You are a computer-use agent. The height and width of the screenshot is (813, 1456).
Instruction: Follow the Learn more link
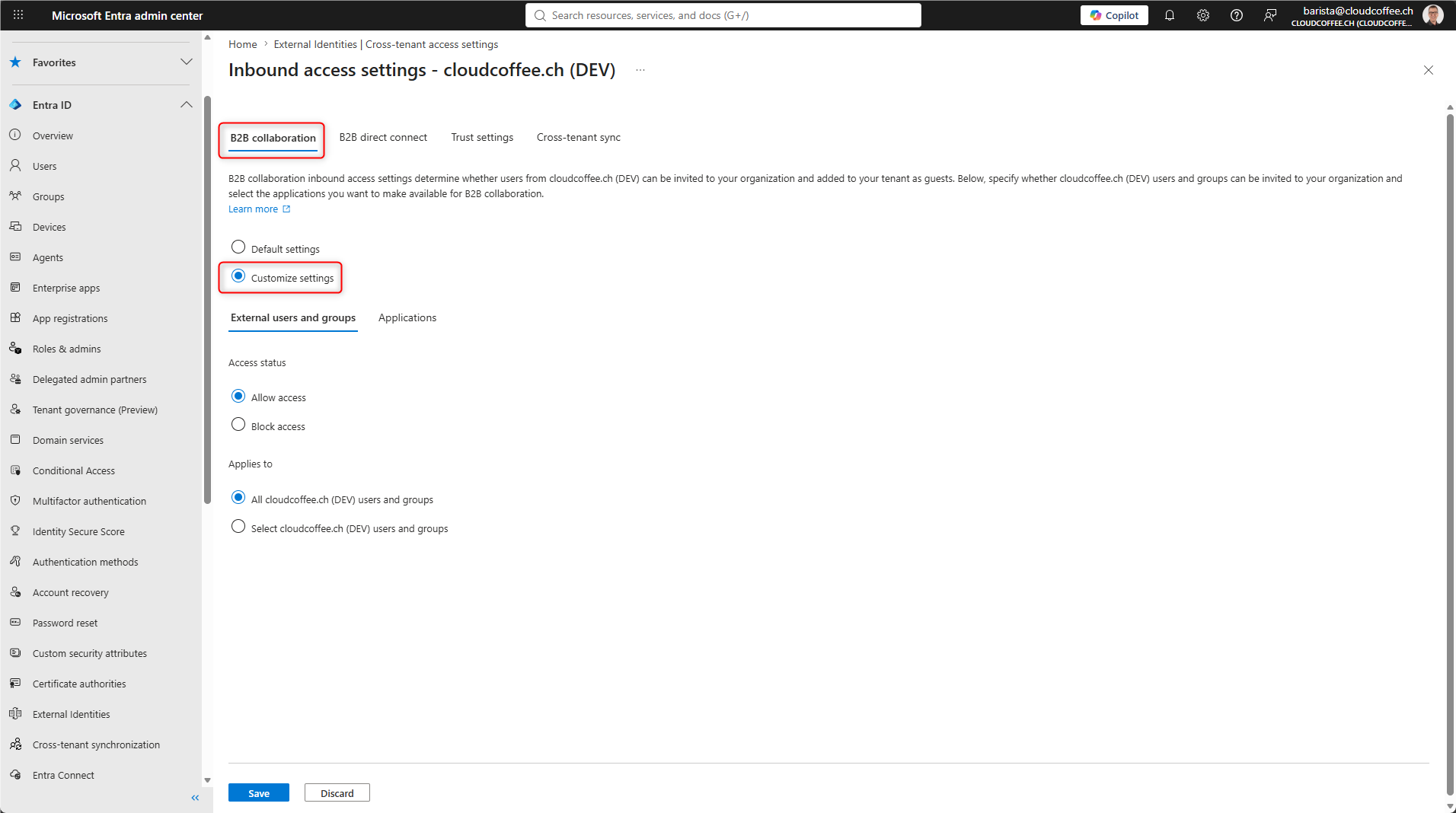click(x=260, y=209)
